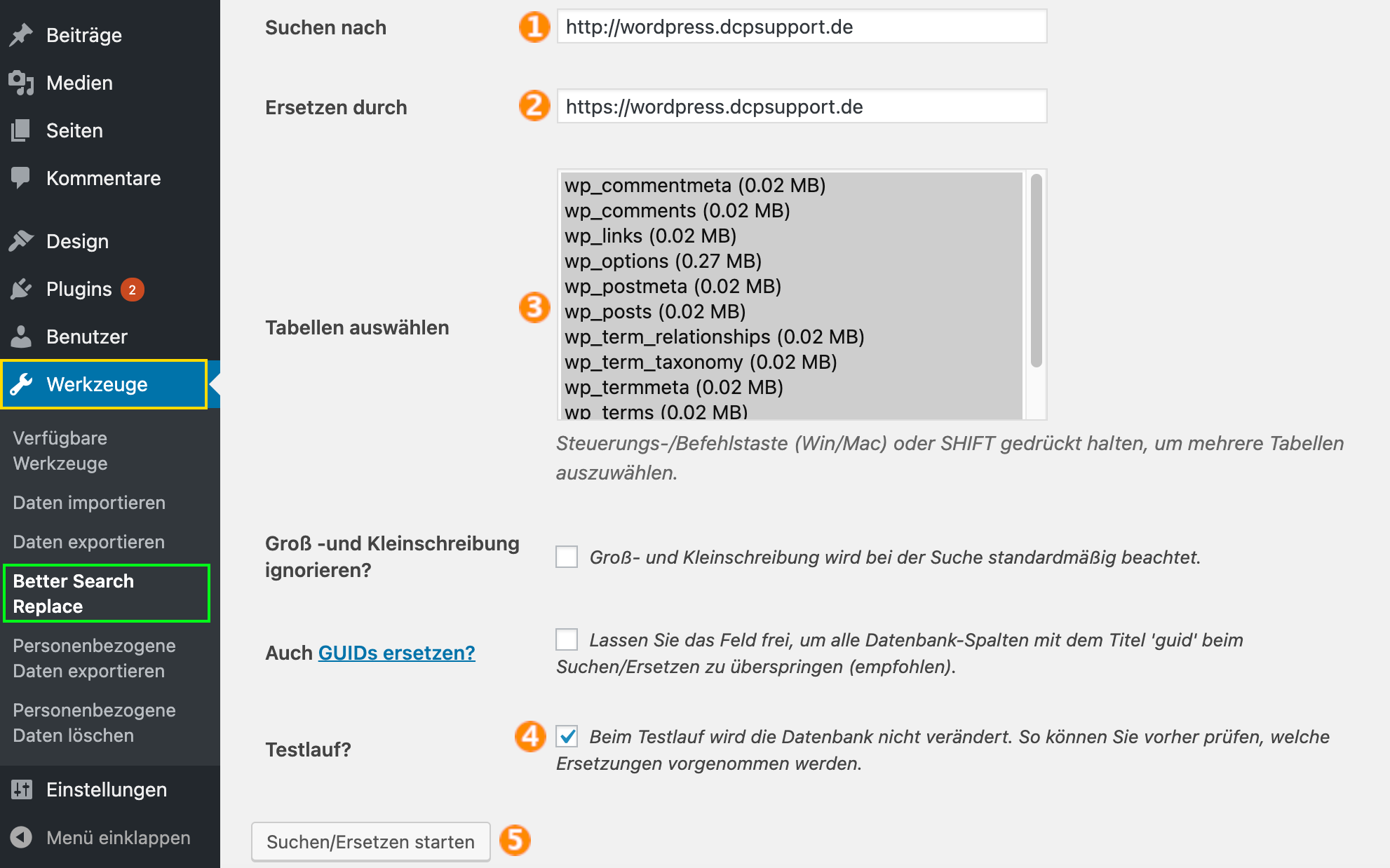
Task: Click the Suchen/Ersetzen starten button
Action: point(371,841)
